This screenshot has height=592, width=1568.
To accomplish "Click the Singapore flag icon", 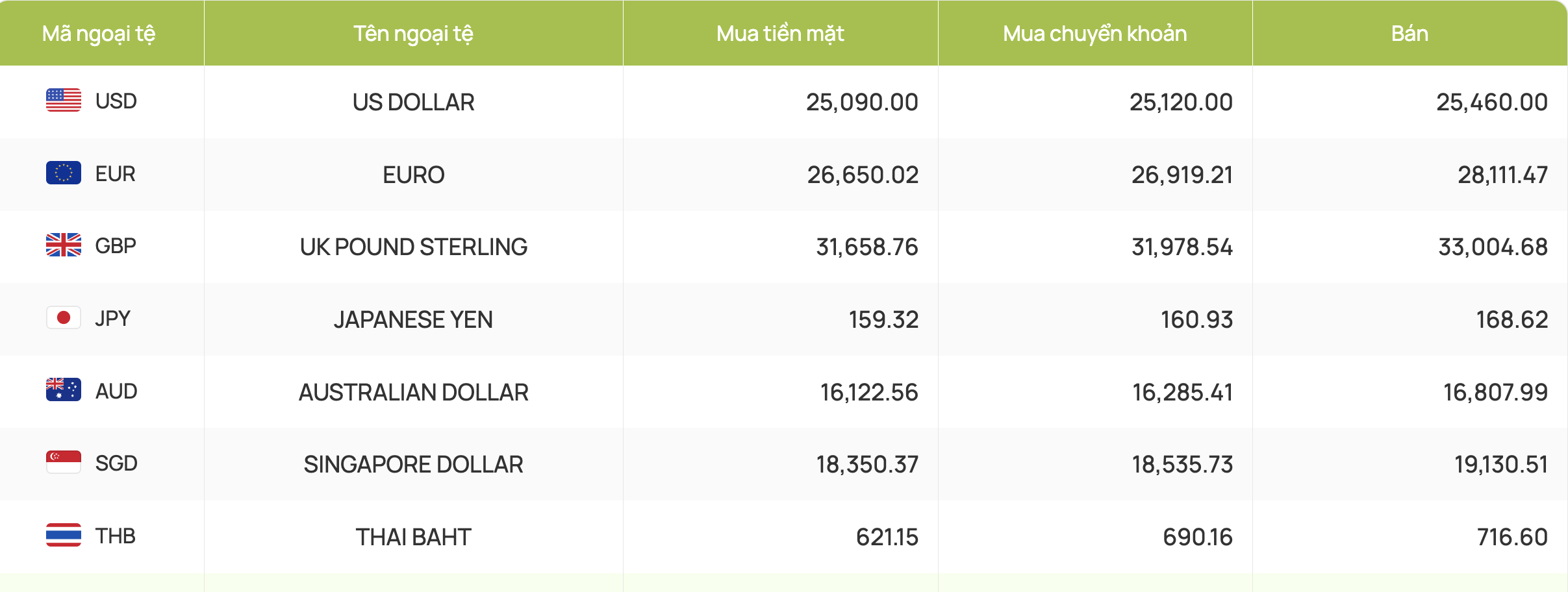I will [64, 463].
